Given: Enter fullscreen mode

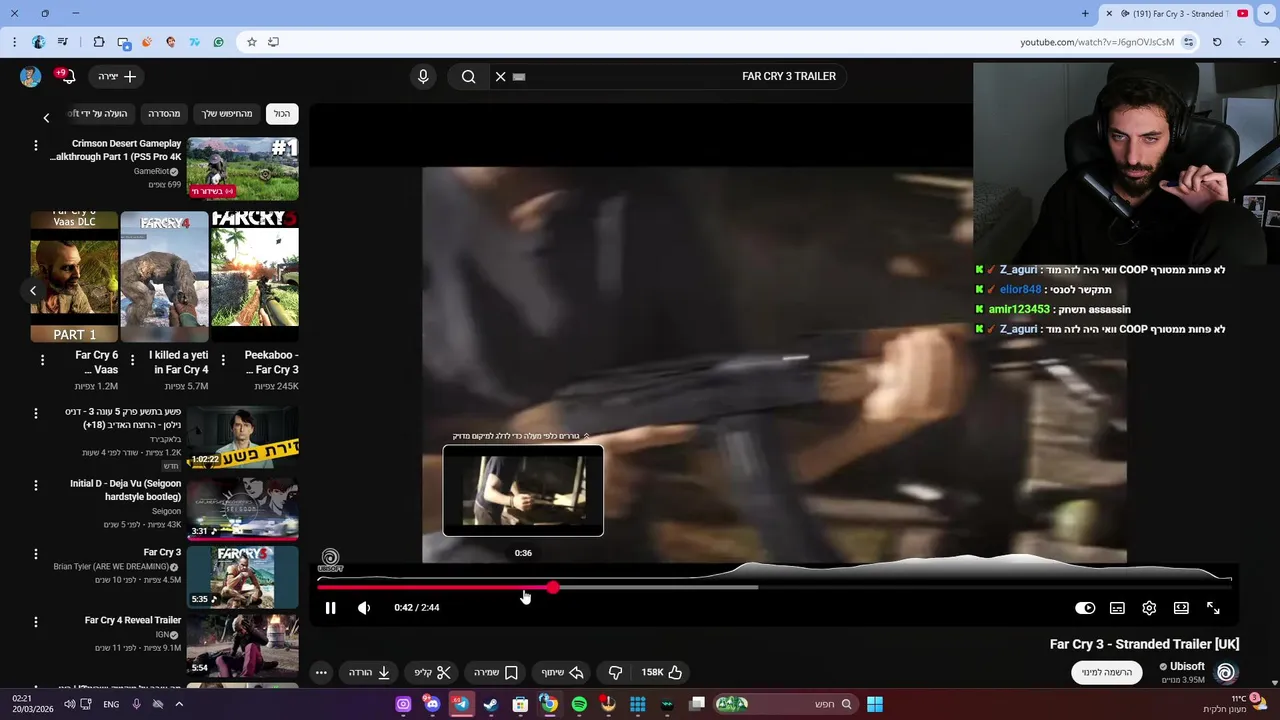Looking at the screenshot, I should pos(1213,608).
